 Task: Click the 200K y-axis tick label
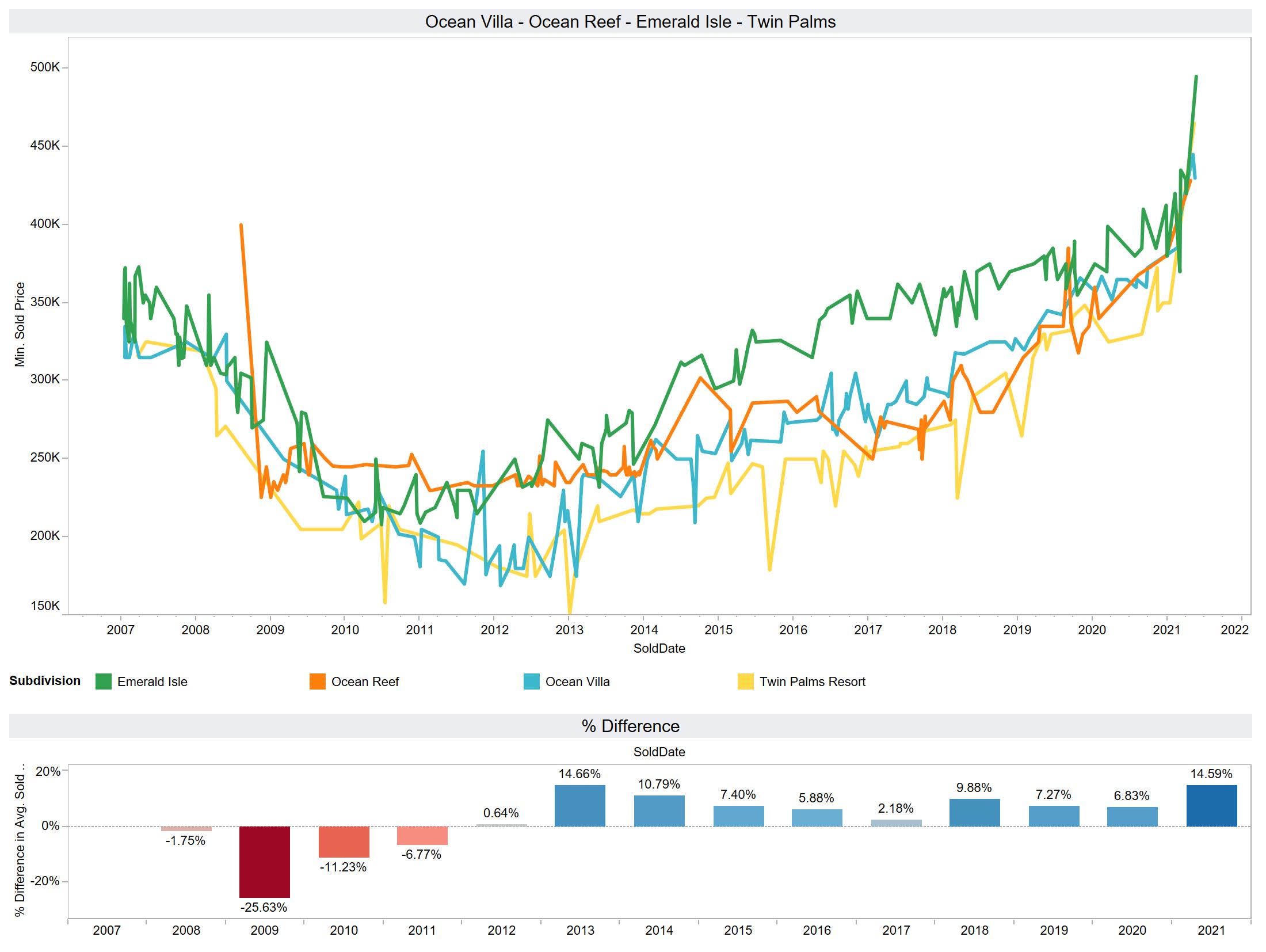click(45, 536)
